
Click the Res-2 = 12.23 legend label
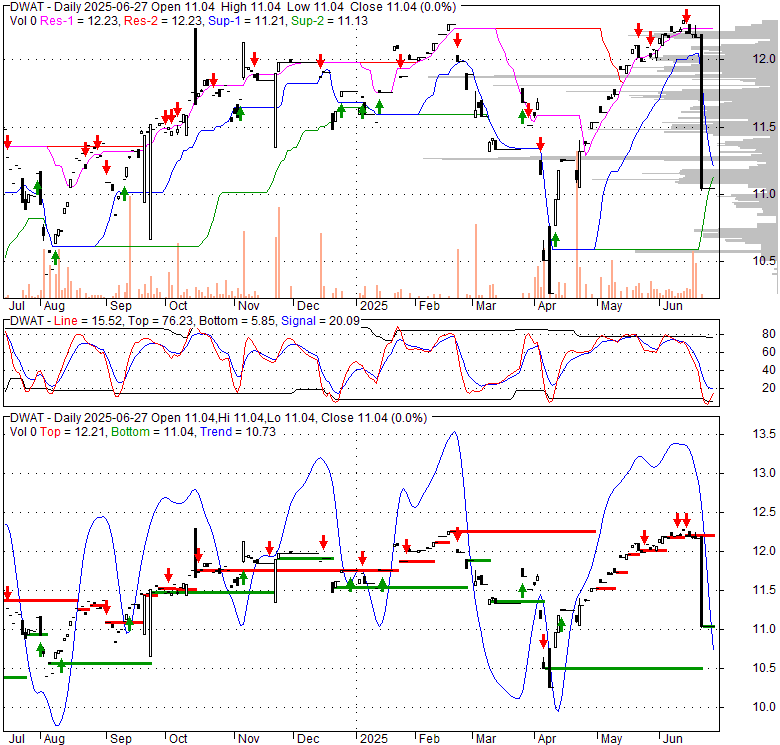163,21
